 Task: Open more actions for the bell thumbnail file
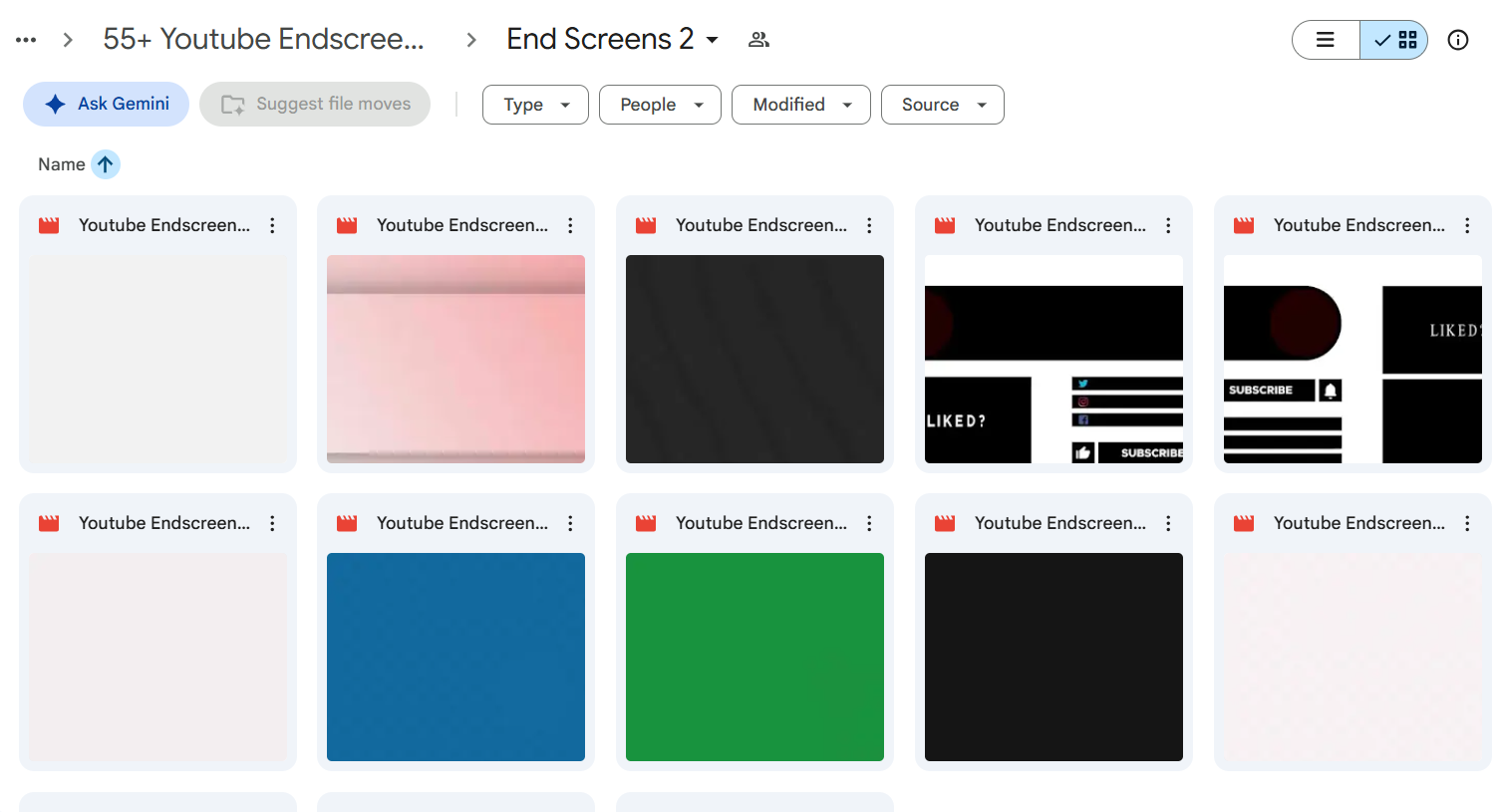tap(1467, 225)
